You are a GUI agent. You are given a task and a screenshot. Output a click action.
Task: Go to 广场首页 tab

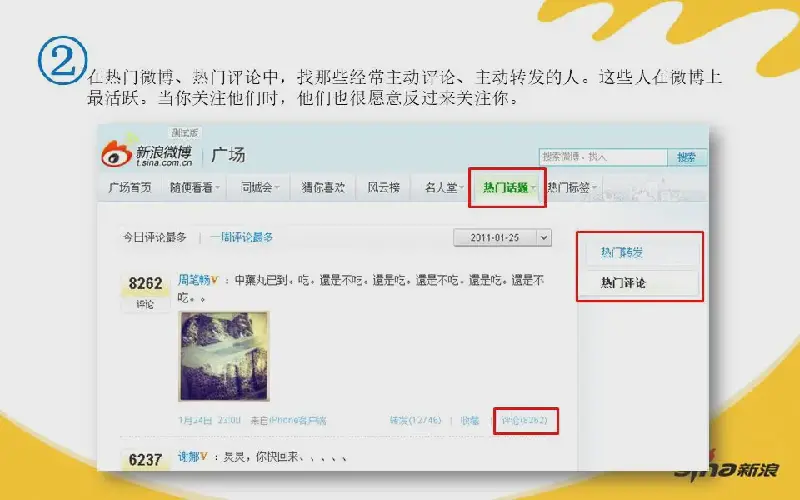tap(130, 188)
